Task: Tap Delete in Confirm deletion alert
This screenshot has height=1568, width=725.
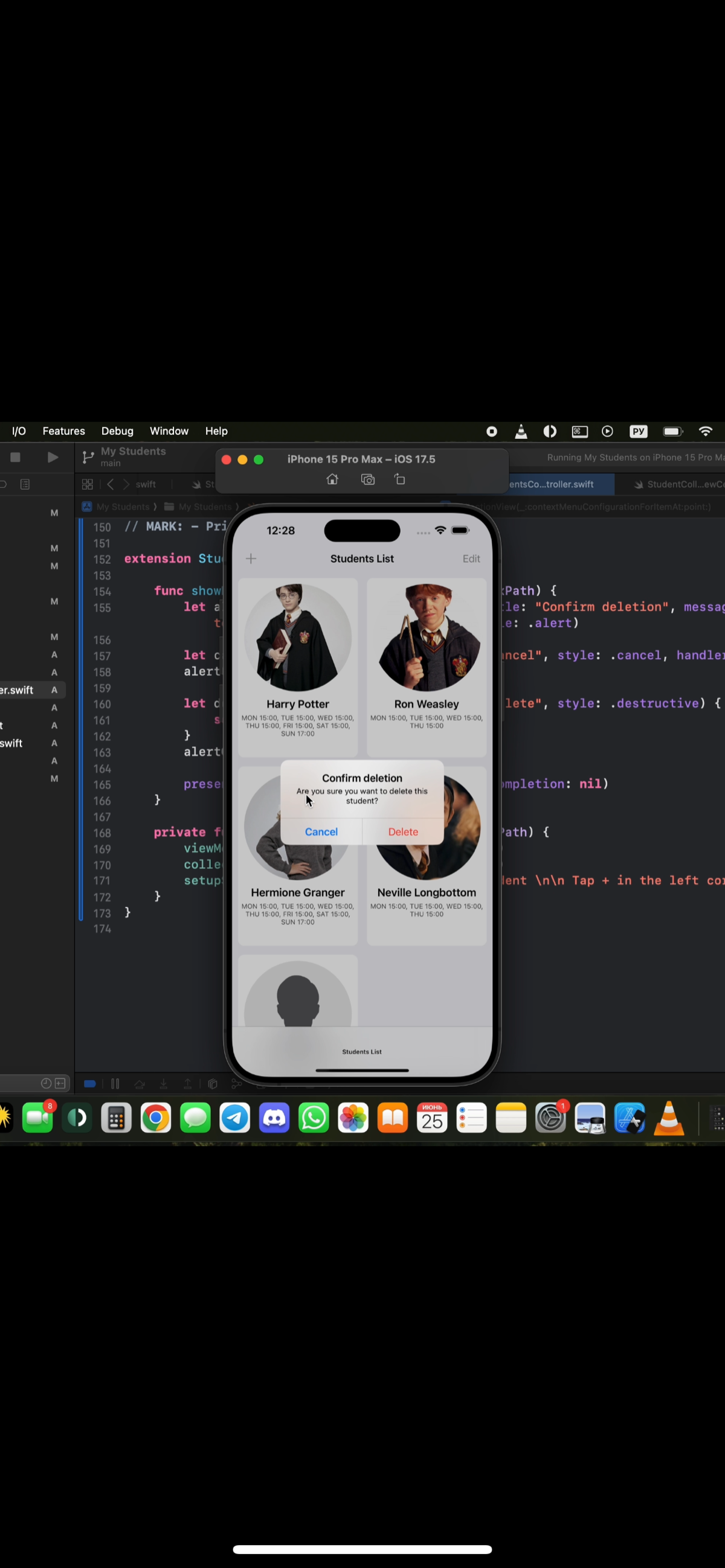Action: (x=403, y=831)
